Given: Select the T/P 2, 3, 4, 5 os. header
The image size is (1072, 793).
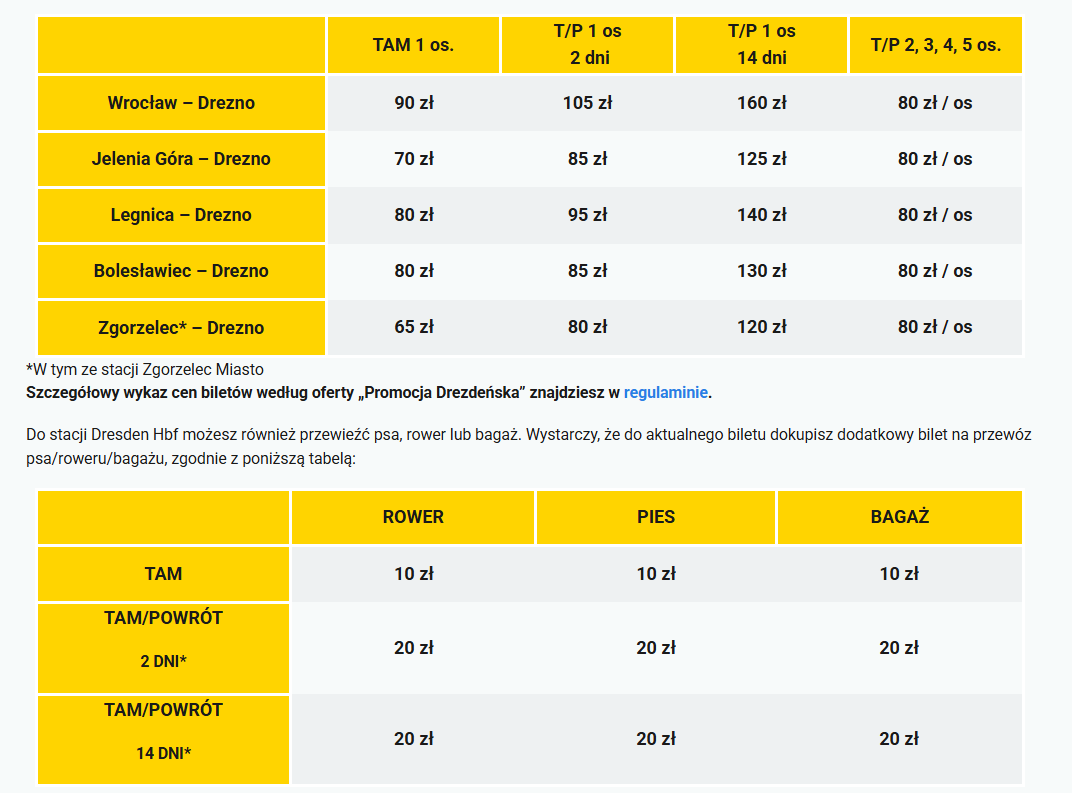Looking at the screenshot, I should 935,45.
